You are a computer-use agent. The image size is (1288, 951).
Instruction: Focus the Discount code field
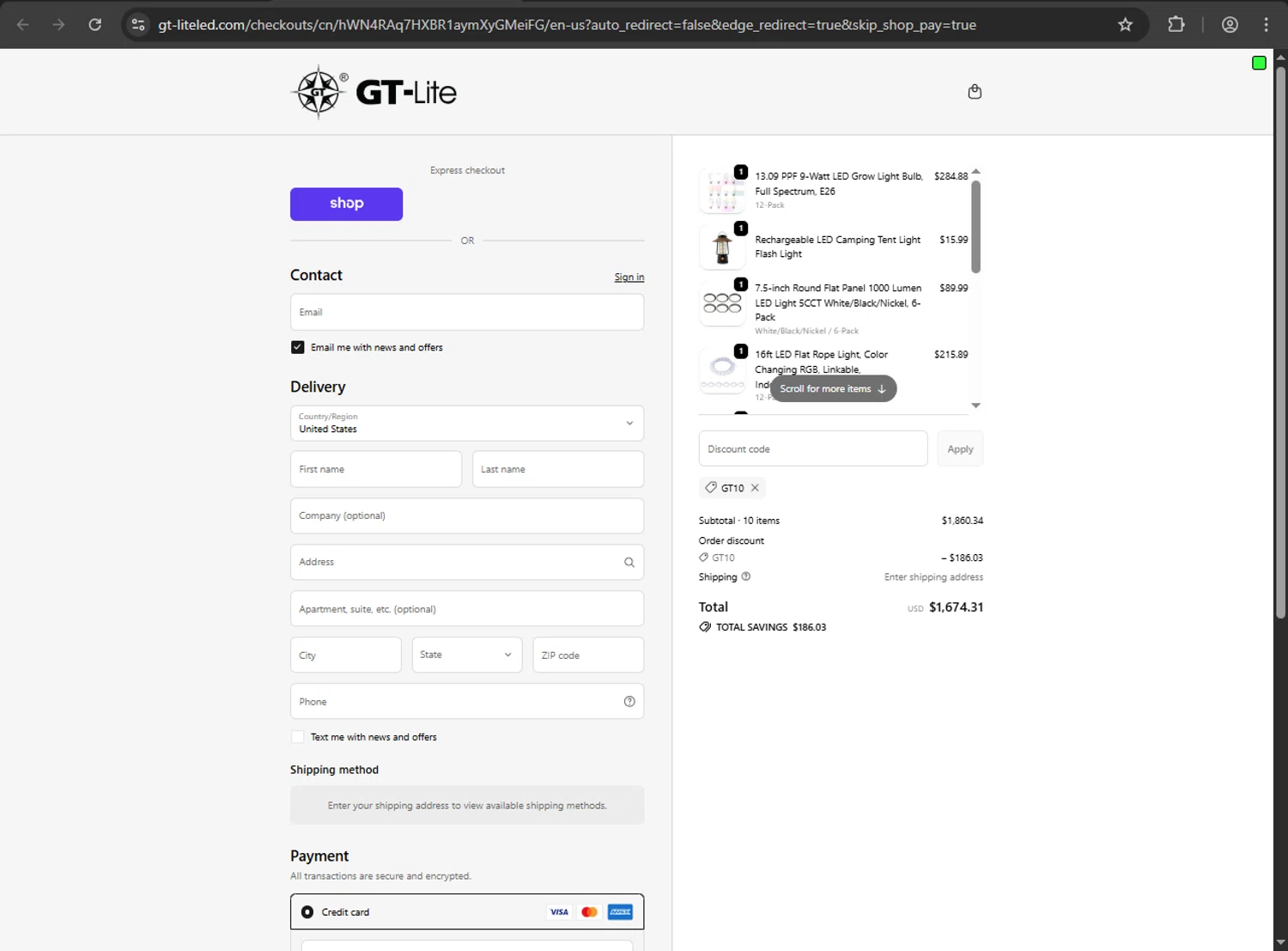pyautogui.click(x=813, y=449)
